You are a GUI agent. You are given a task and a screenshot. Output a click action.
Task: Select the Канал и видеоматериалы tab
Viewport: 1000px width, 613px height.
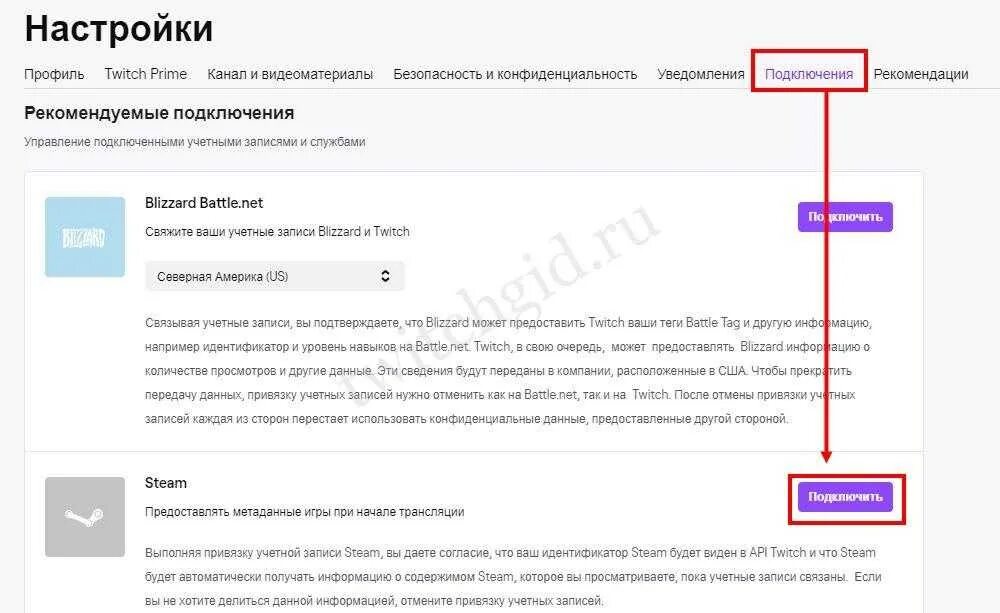tap(290, 74)
